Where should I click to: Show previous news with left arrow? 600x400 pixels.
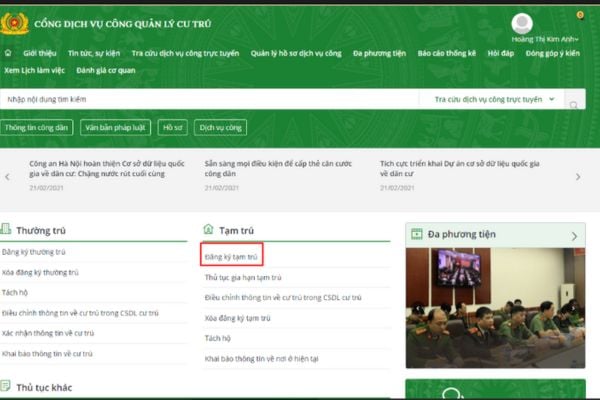tap(8, 177)
